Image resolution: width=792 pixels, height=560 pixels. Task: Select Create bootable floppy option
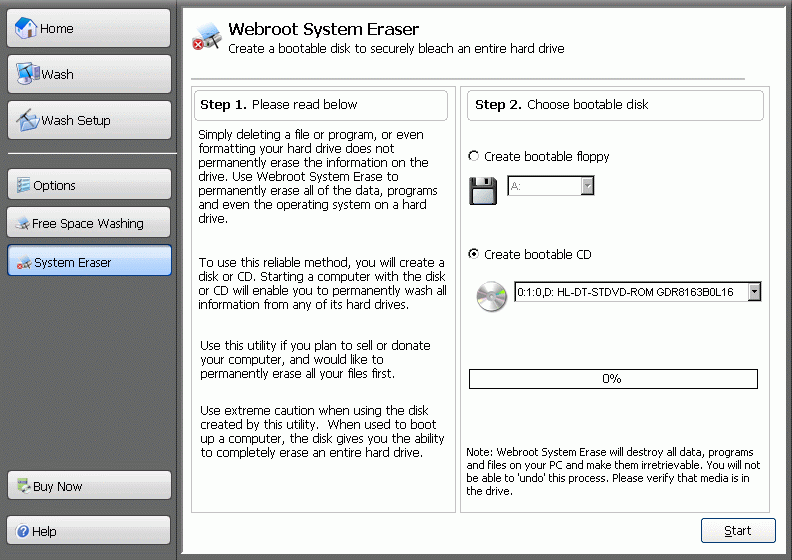click(539, 157)
